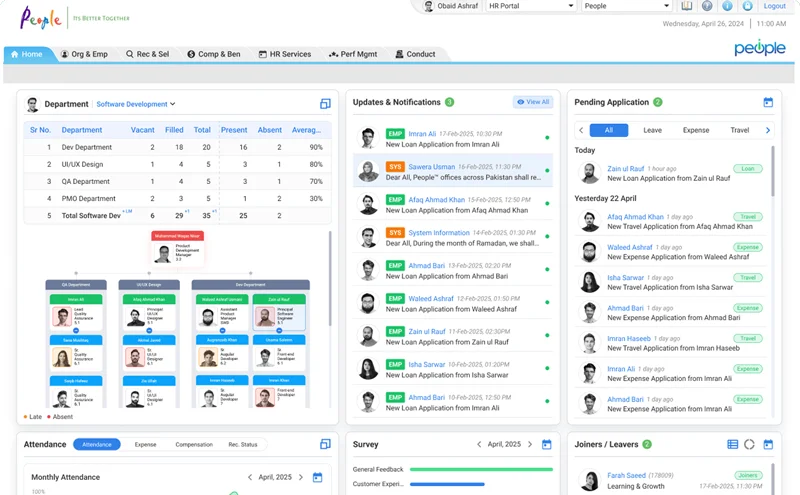Click the General Feedback survey progress bar
Screen dimensions: 800x495
coord(481,468)
